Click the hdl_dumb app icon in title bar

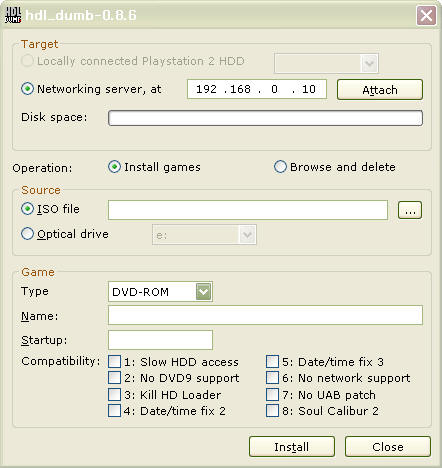click(x=13, y=15)
